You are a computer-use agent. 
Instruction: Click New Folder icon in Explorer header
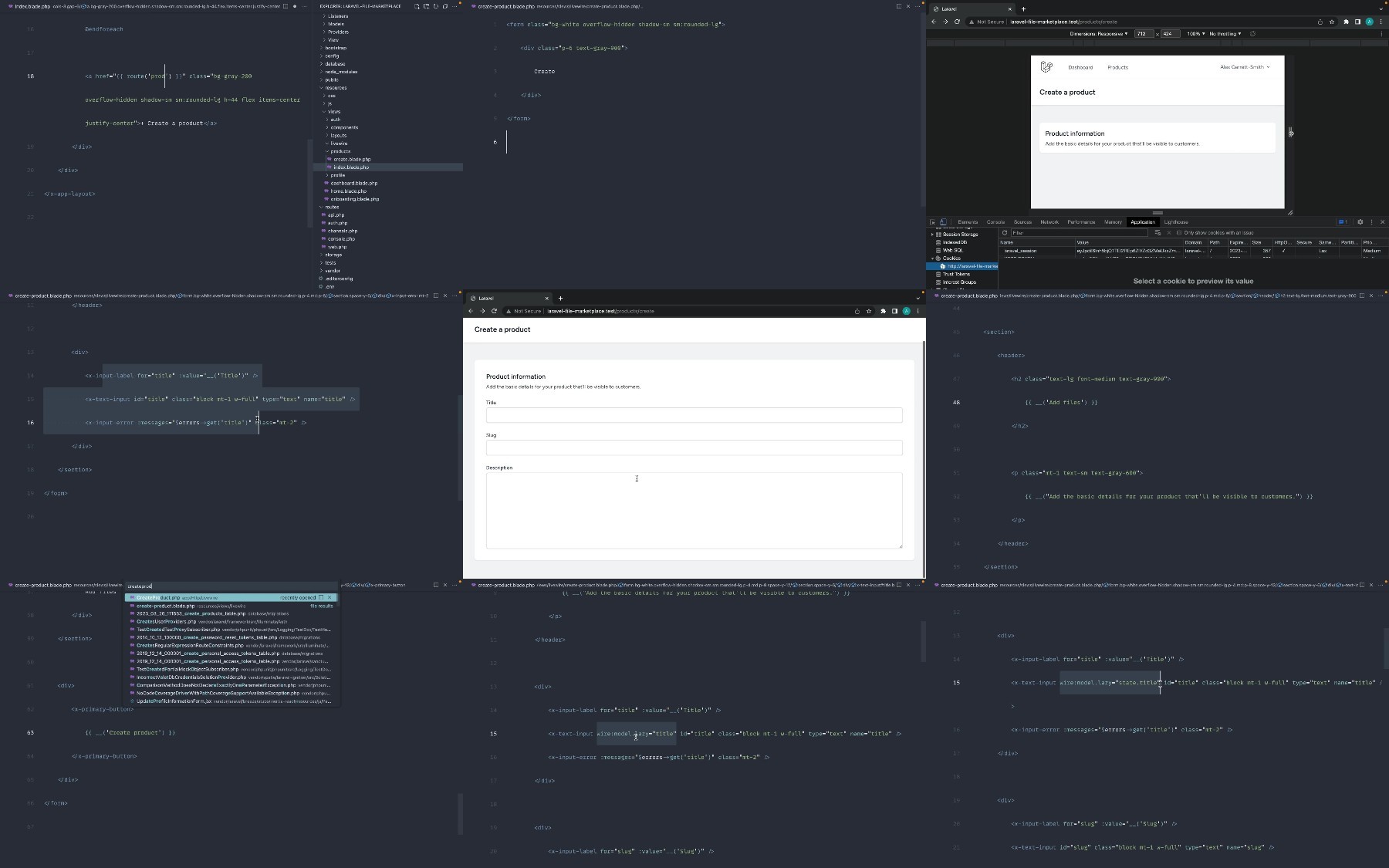click(426, 6)
